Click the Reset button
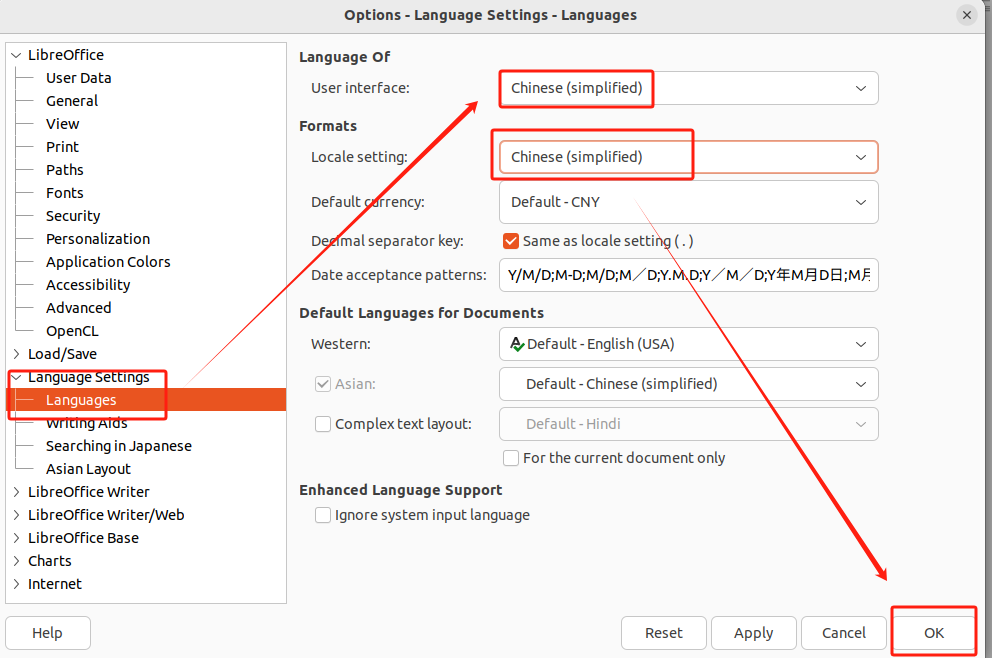This screenshot has height=658, width=992. 664,633
